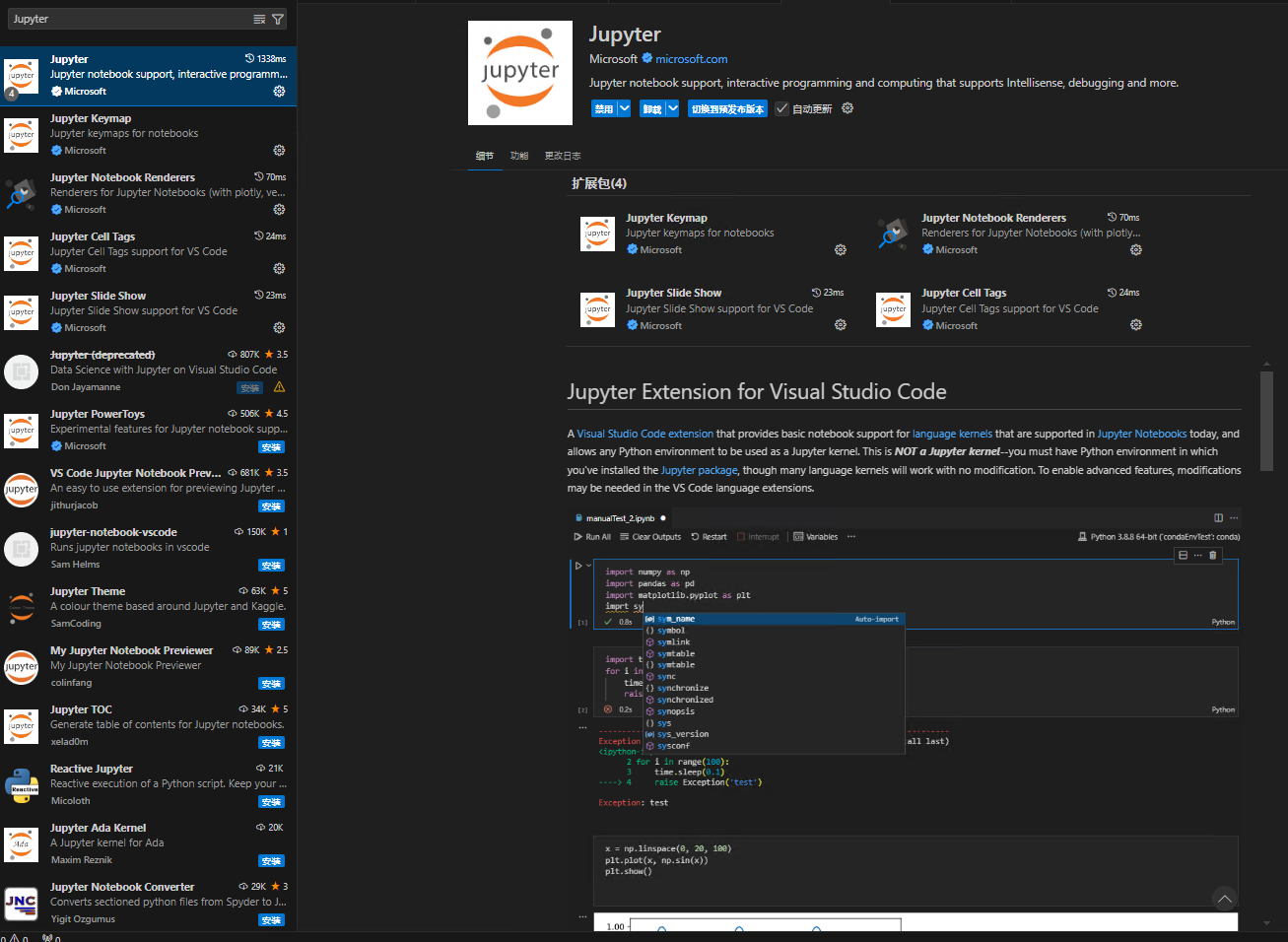Install the Jupyter Ada Kernel extension
This screenshot has height=942, width=1288.
[x=272, y=861]
